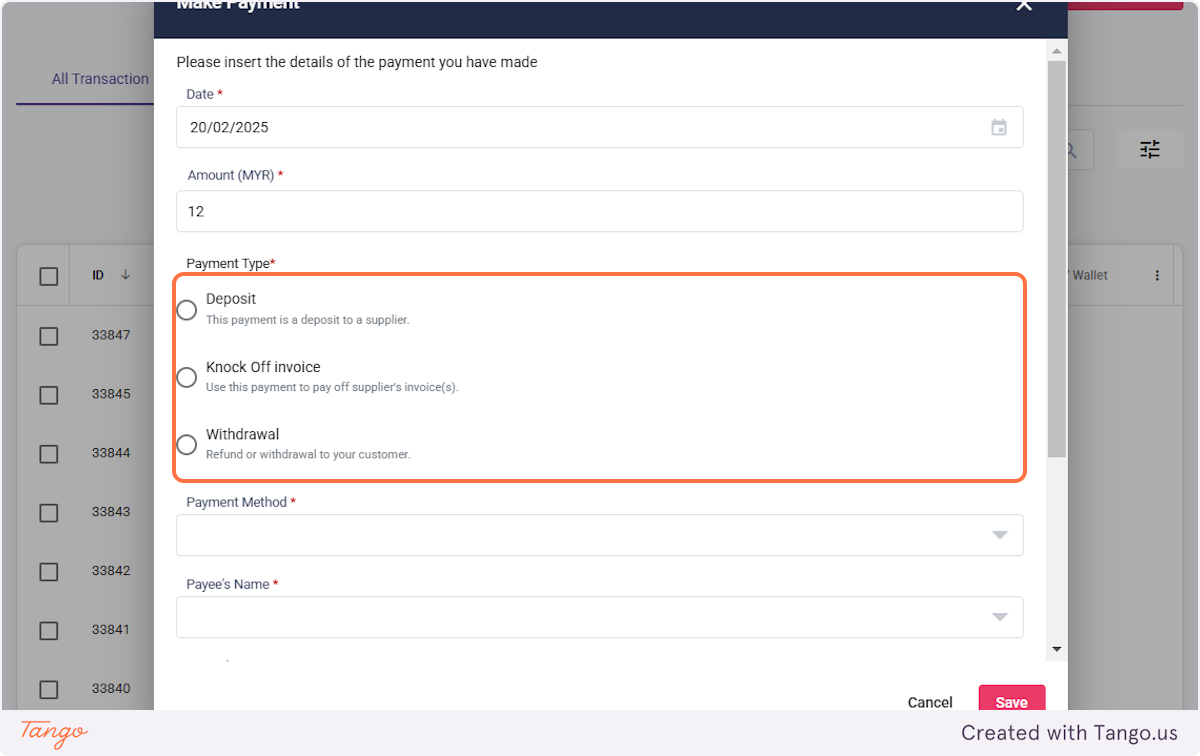
Task: Select the Deposit payment type
Action: click(187, 310)
